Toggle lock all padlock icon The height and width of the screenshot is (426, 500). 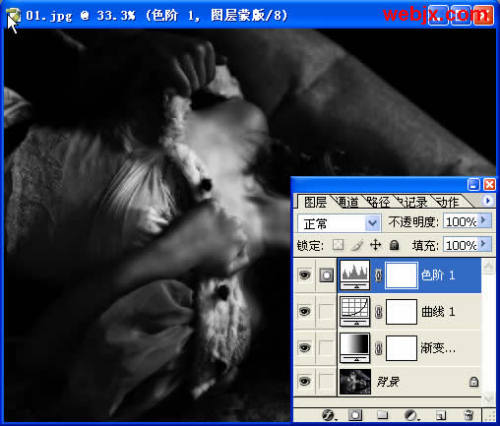(394, 245)
